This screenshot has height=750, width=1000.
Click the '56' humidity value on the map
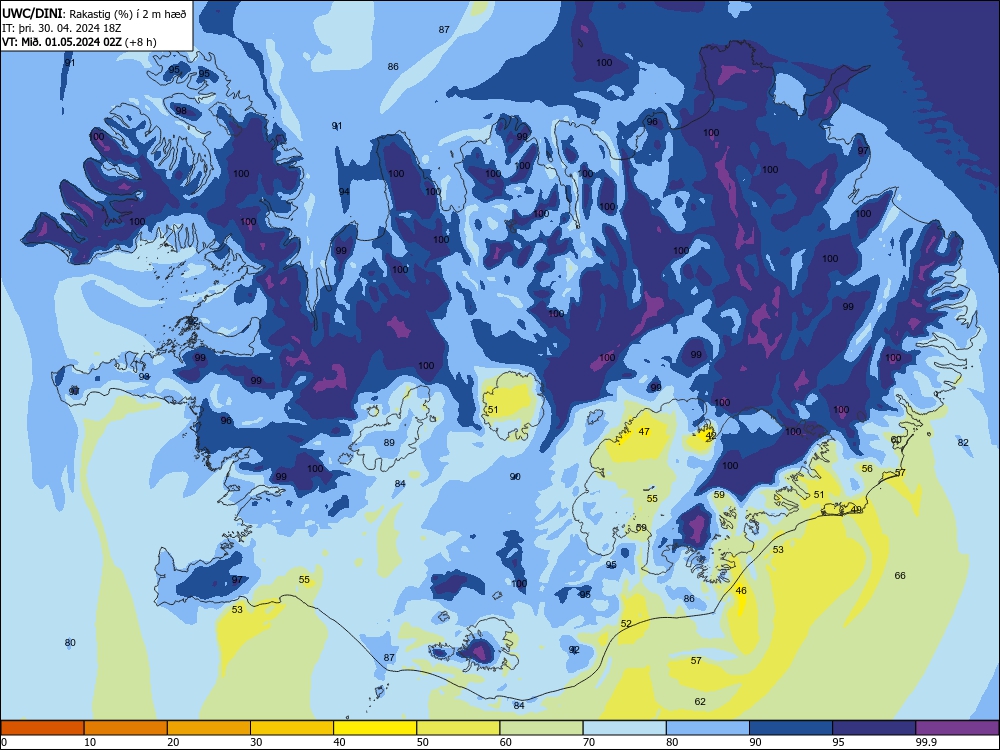point(867,468)
